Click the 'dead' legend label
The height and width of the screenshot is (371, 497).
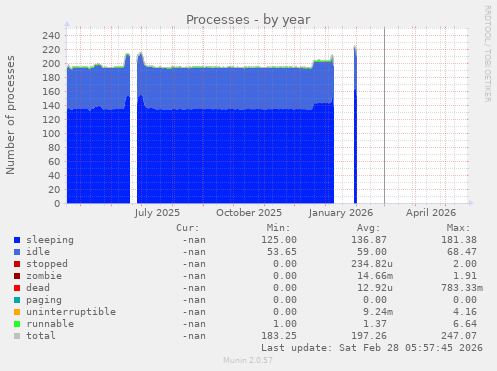pyautogui.click(x=38, y=288)
